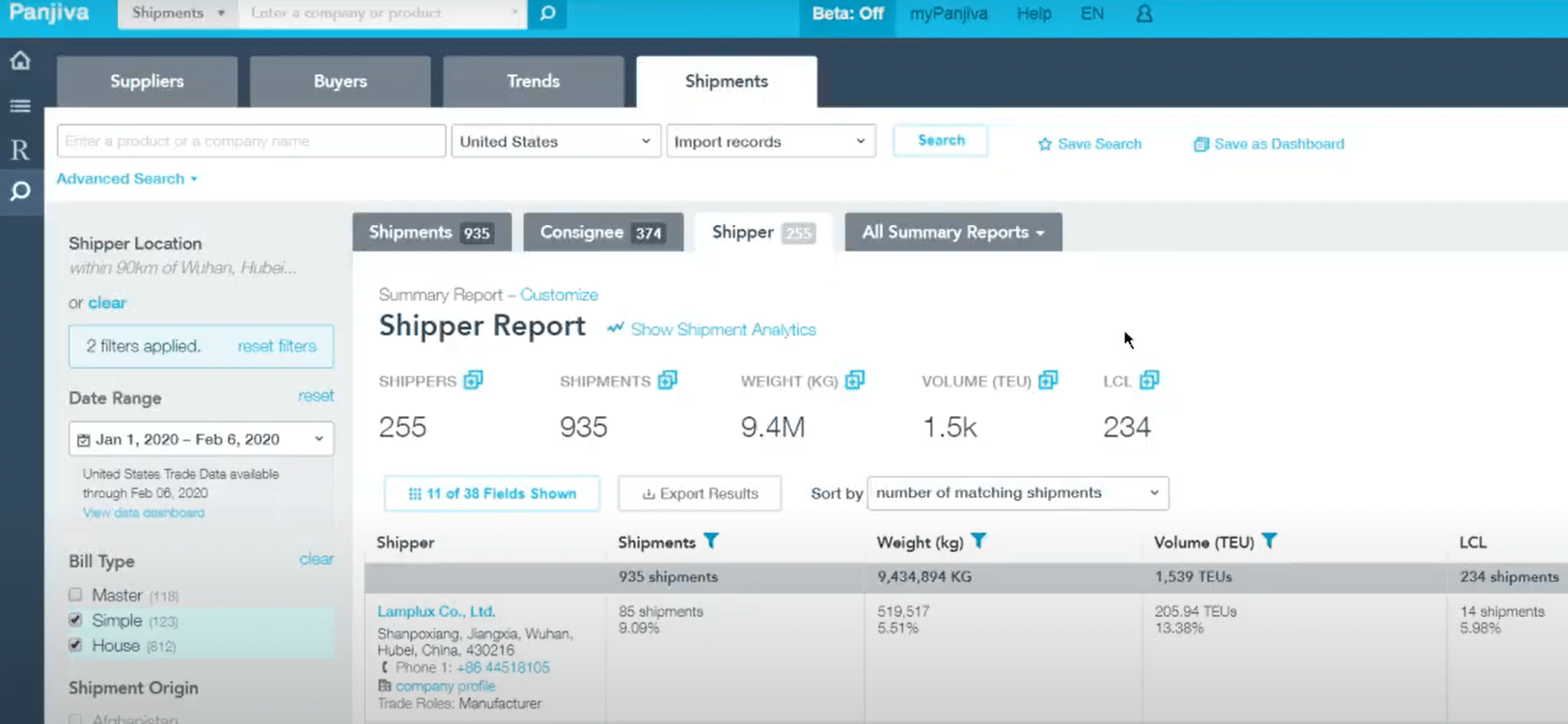1568x724 pixels.
Task: Open the user account icon
Action: click(x=1144, y=14)
